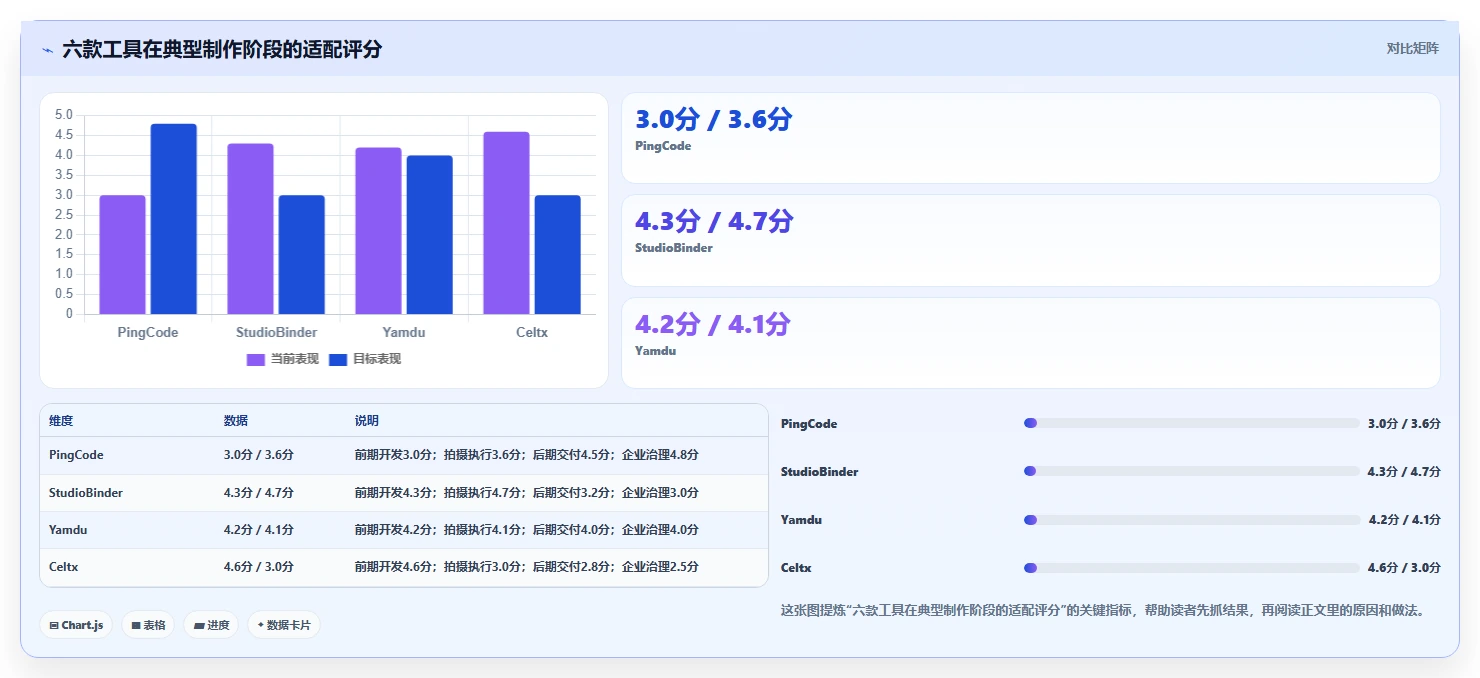The image size is (1480, 678).
Task: Click PingCode's purple 当前表现 bar in the chart
Action: tap(122, 254)
